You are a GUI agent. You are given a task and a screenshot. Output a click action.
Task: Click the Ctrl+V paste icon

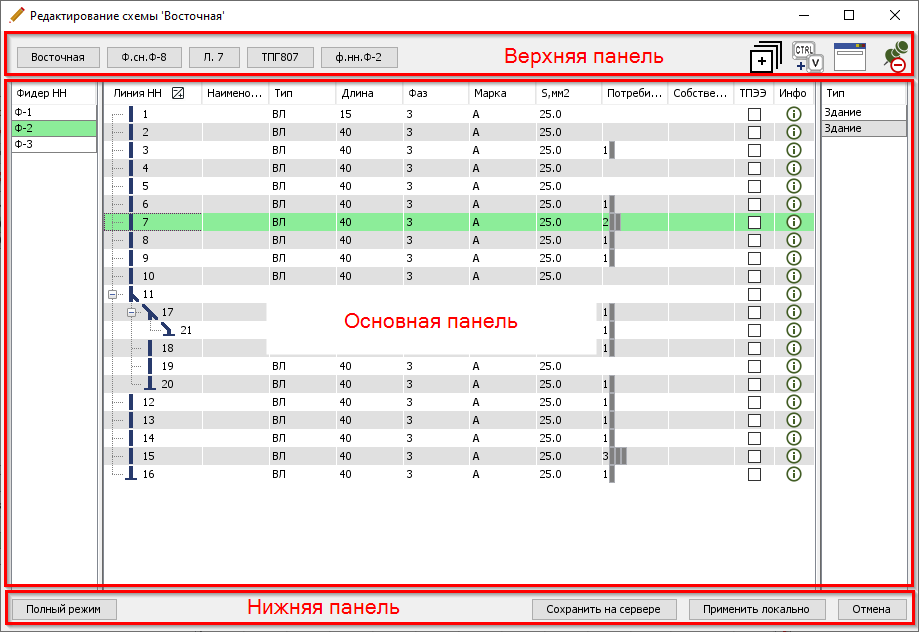pyautogui.click(x=808, y=57)
